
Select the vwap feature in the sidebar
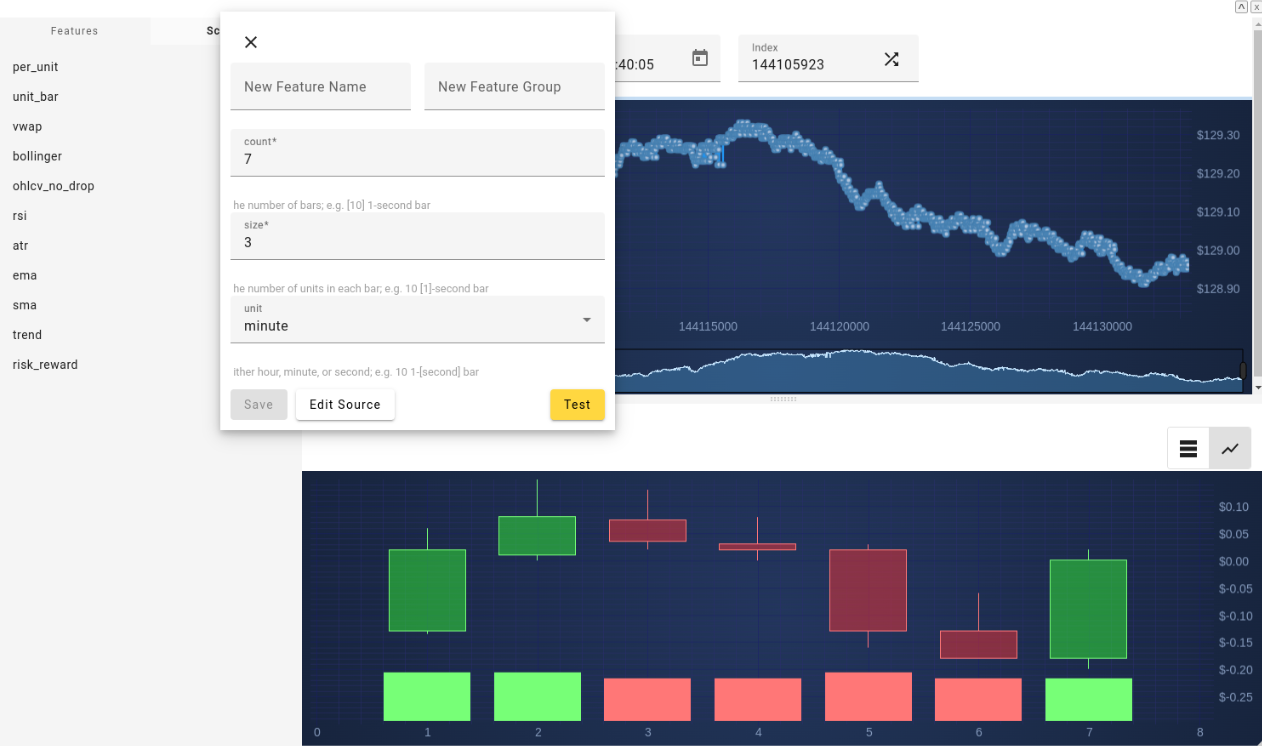(27, 126)
